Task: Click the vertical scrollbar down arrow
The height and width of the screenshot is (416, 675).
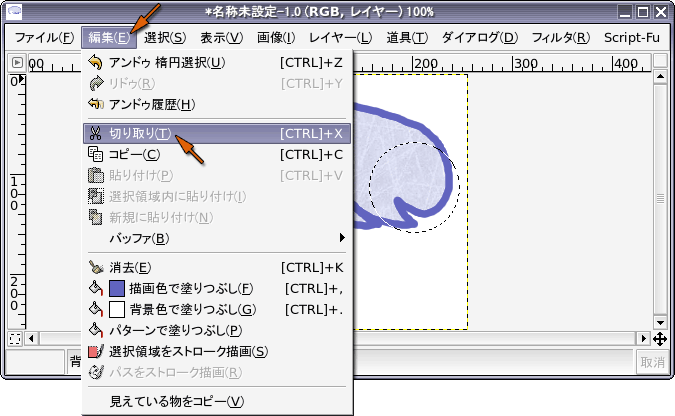Action: 660,323
